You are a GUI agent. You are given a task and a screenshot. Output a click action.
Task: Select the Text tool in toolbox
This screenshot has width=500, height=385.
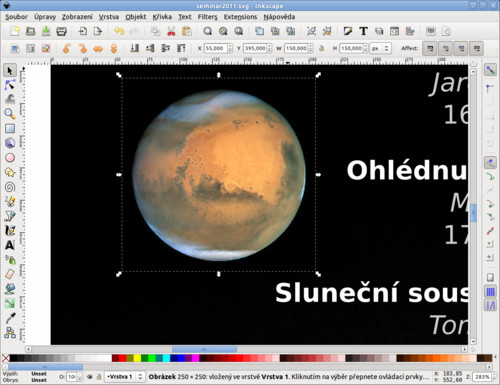[x=10, y=245]
